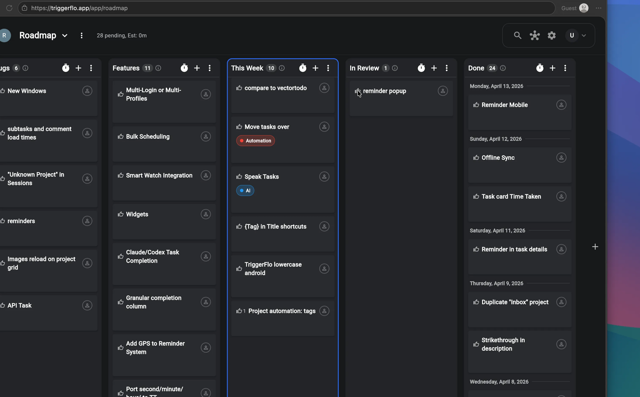Open settings gear in top toolbar
The height and width of the screenshot is (397, 640).
(x=552, y=35)
